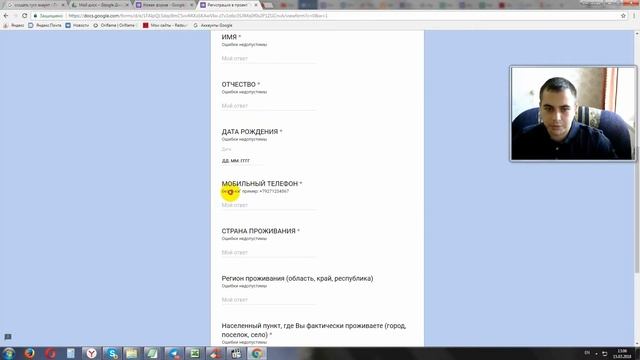Open Skype from the taskbar
This screenshot has width=640, height=360.
112,353
